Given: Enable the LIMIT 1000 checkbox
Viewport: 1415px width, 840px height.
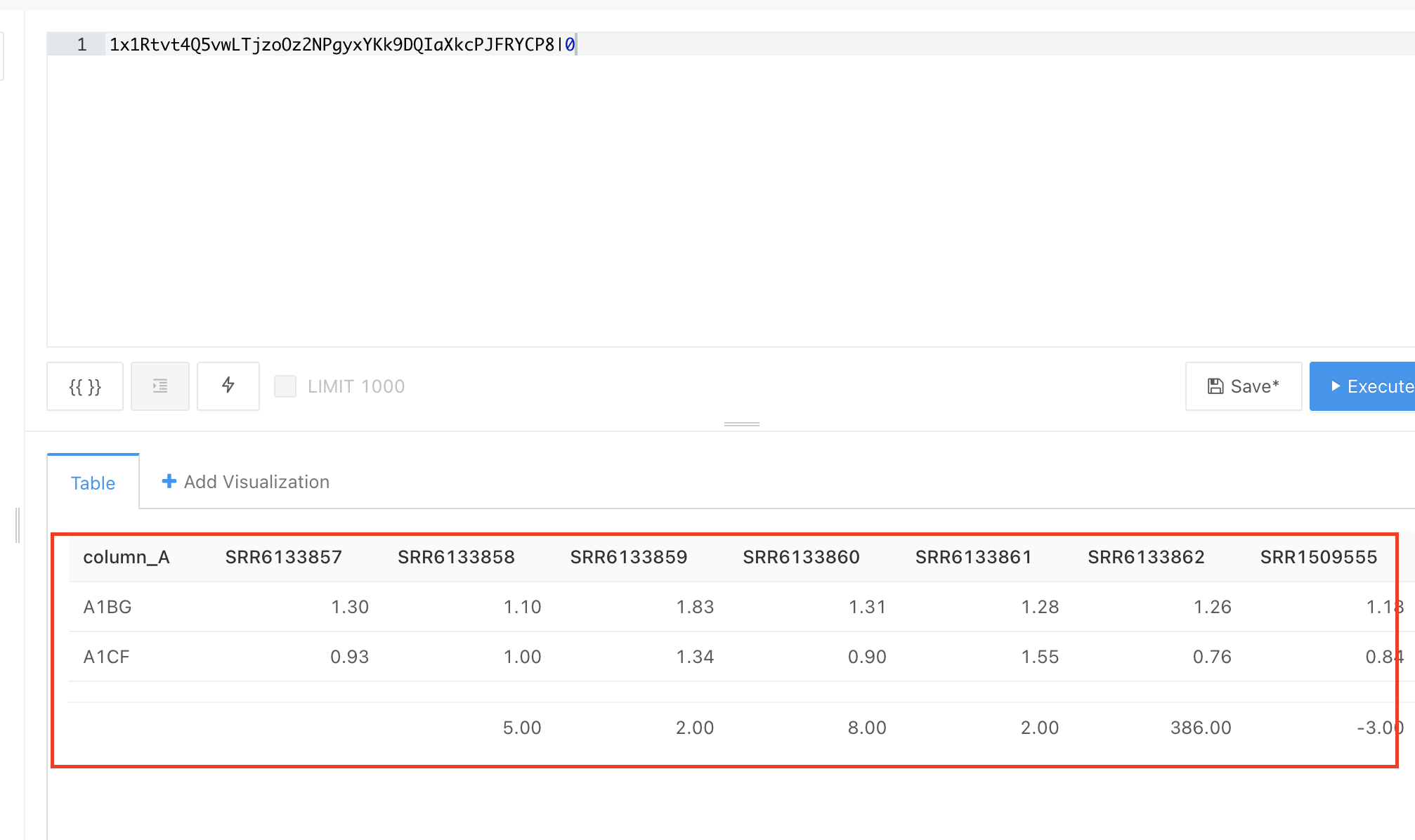Looking at the screenshot, I should point(285,386).
